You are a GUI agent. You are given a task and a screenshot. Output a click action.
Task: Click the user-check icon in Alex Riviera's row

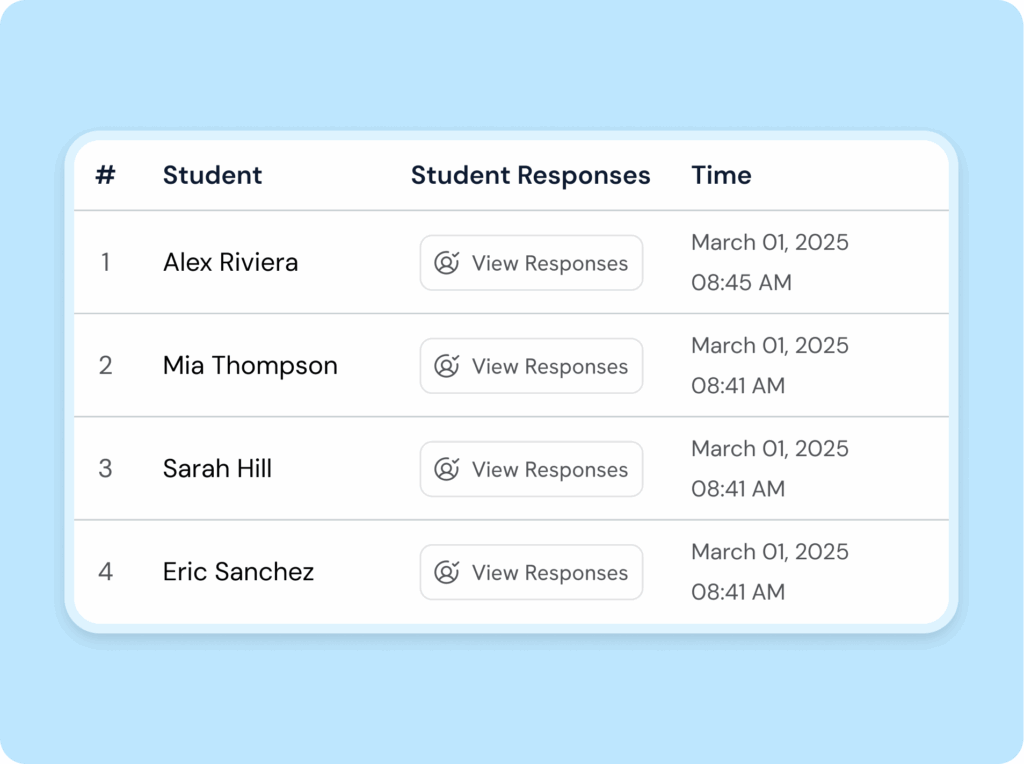(x=447, y=263)
